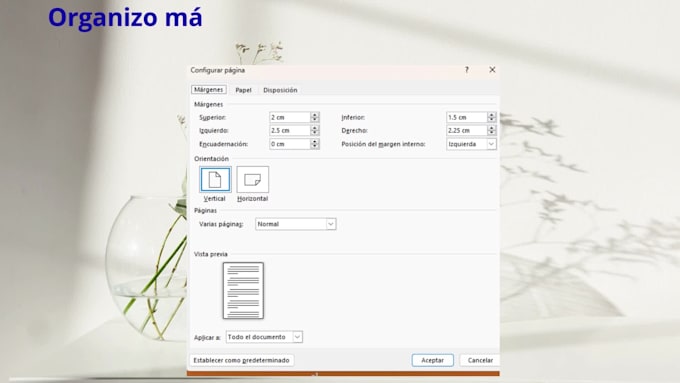Click the Horizontal orientation label
The width and height of the screenshot is (680, 383).
(x=252, y=198)
